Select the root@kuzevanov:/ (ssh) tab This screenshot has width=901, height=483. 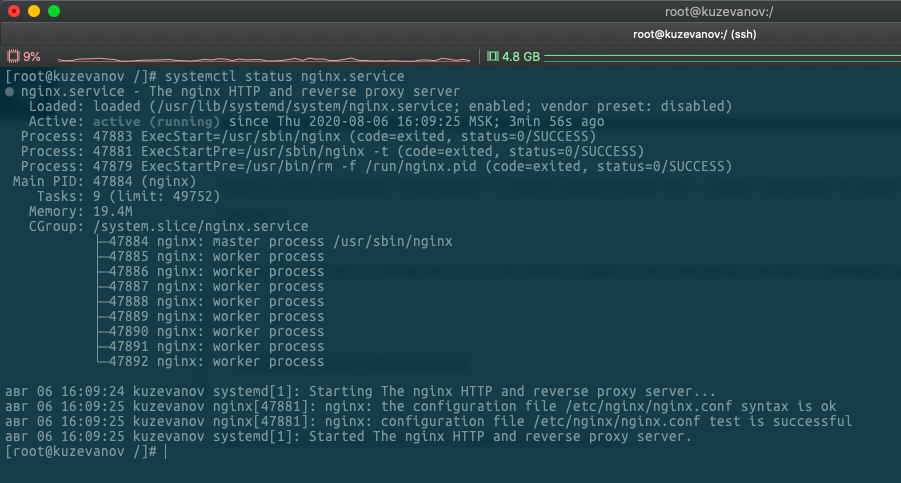pos(694,34)
